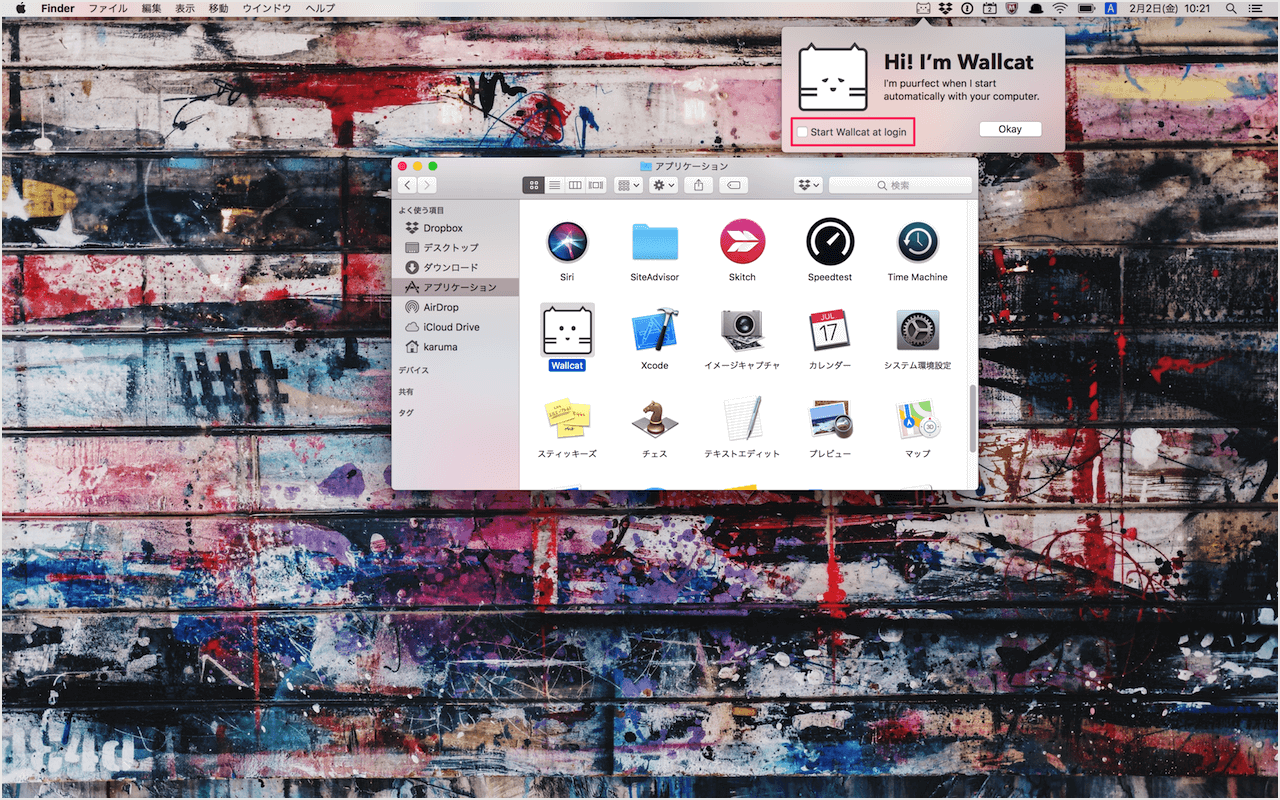Select アプリケーション in the sidebar
The height and width of the screenshot is (800, 1280).
point(456,287)
